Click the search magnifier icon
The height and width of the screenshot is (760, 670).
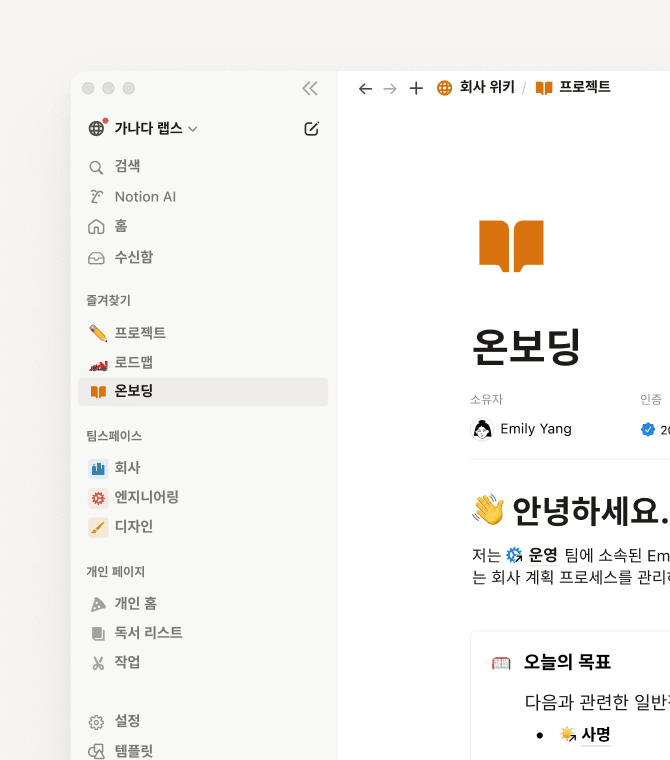click(96, 168)
